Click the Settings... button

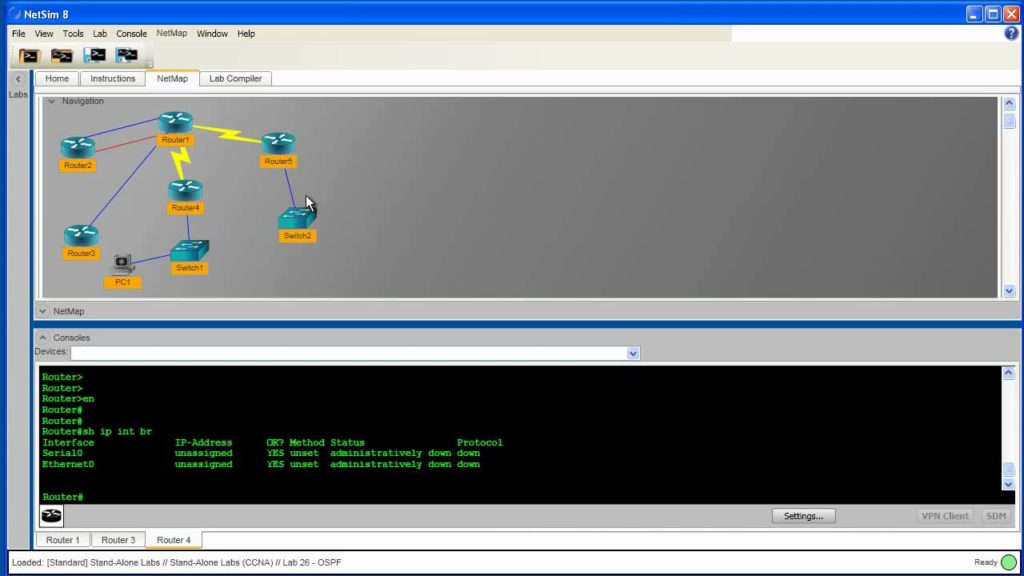click(803, 516)
